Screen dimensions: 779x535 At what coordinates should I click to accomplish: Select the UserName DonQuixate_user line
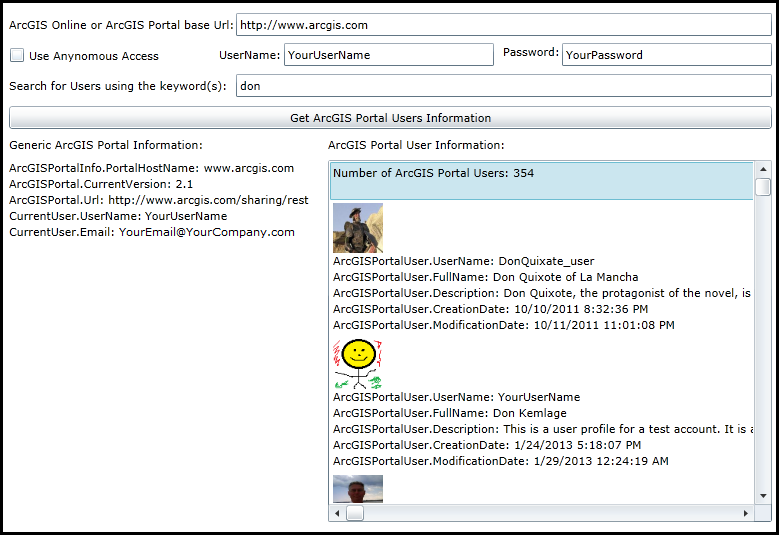coord(464,261)
